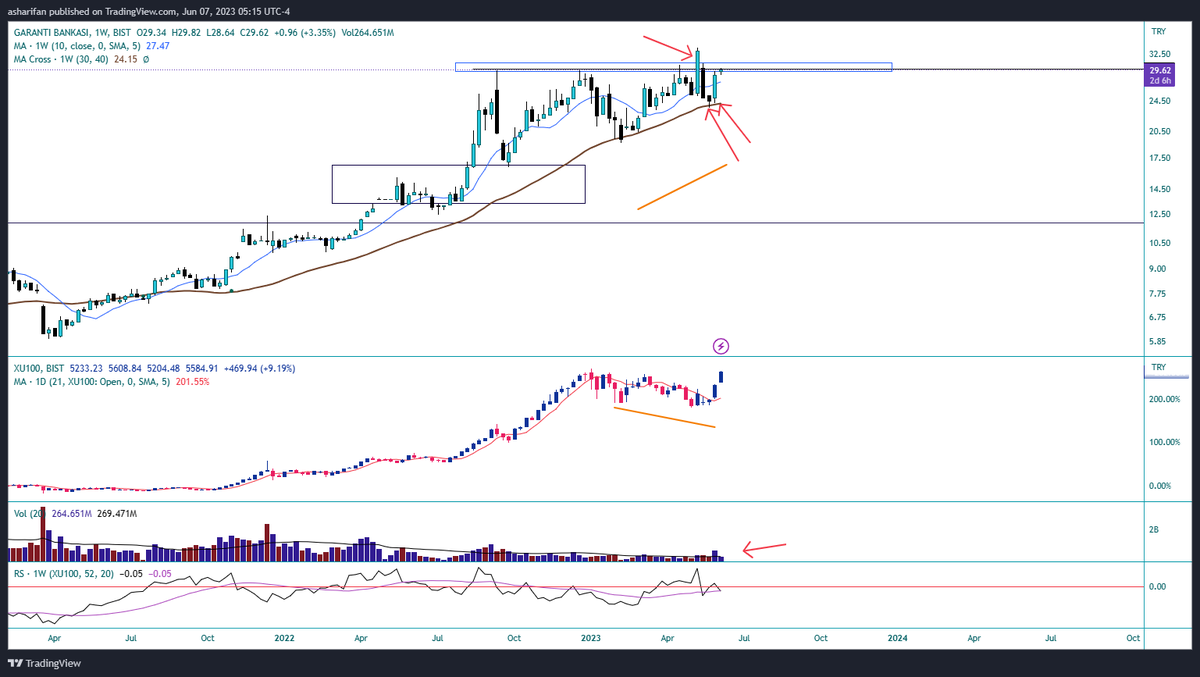Select the GARANTI BANKASI, 1W, BIST legend title
1200x677 pixels.
point(70,32)
